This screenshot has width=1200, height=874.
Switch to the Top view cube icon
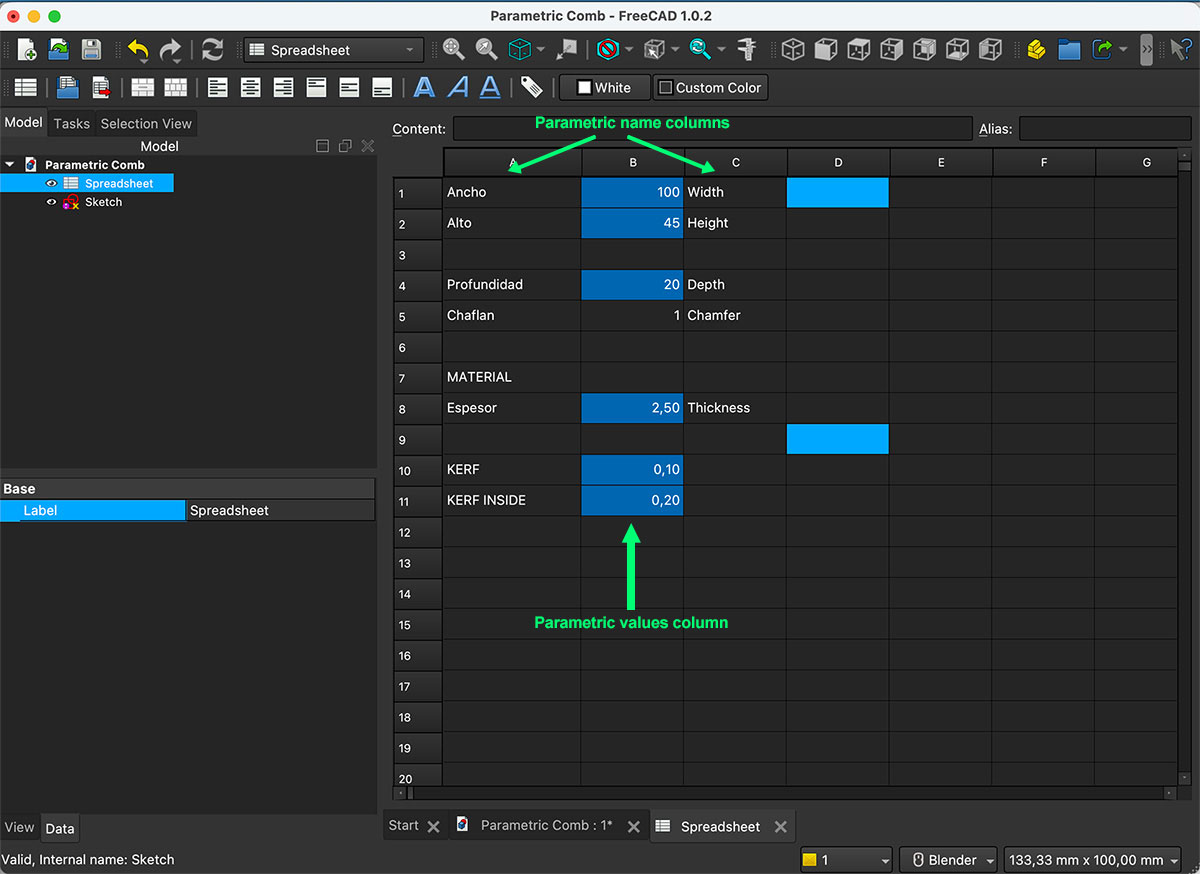tap(858, 49)
